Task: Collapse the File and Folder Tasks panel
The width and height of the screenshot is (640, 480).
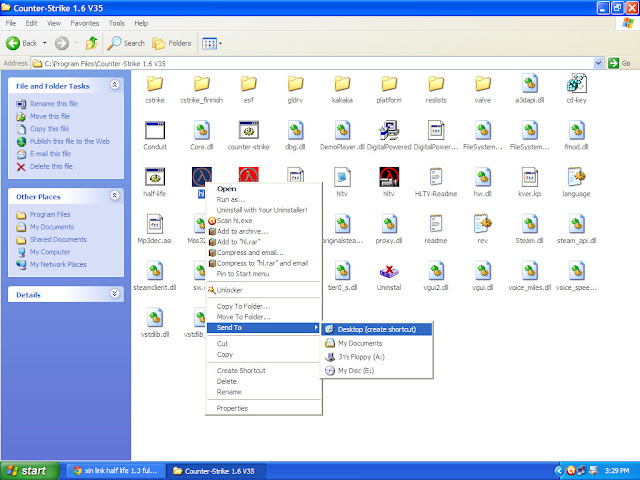Action: [x=115, y=85]
